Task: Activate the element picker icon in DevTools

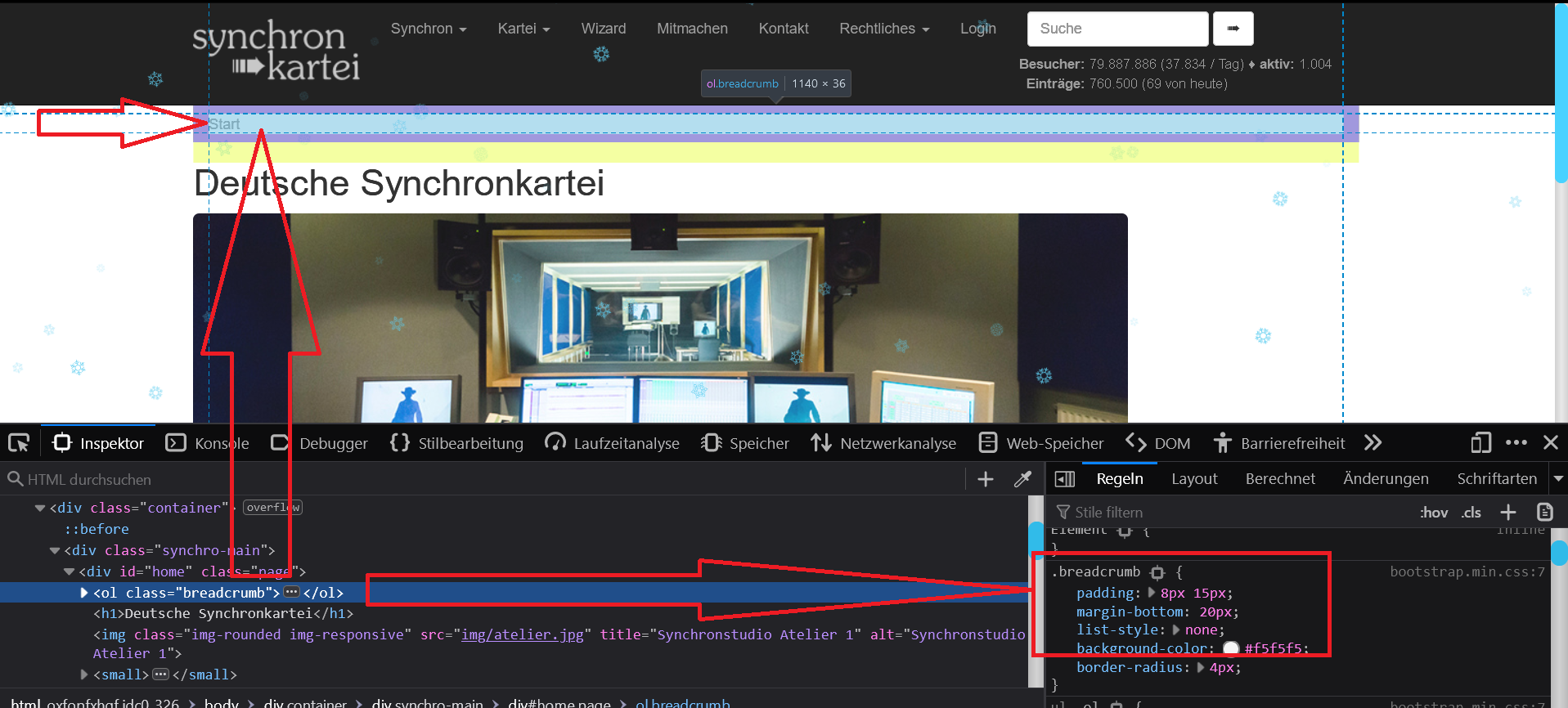Action: click(x=19, y=443)
